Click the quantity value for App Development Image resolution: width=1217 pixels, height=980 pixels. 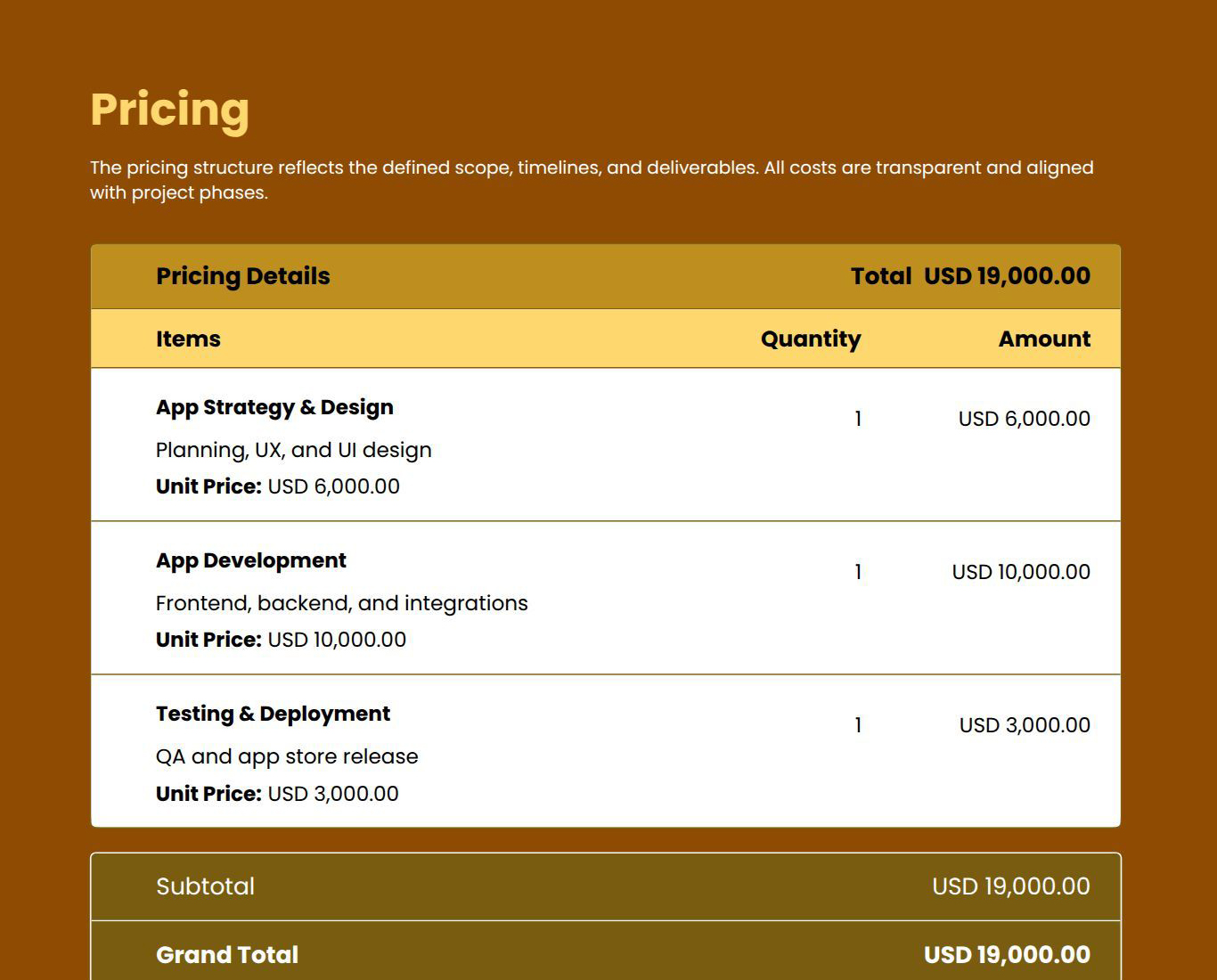[858, 572]
